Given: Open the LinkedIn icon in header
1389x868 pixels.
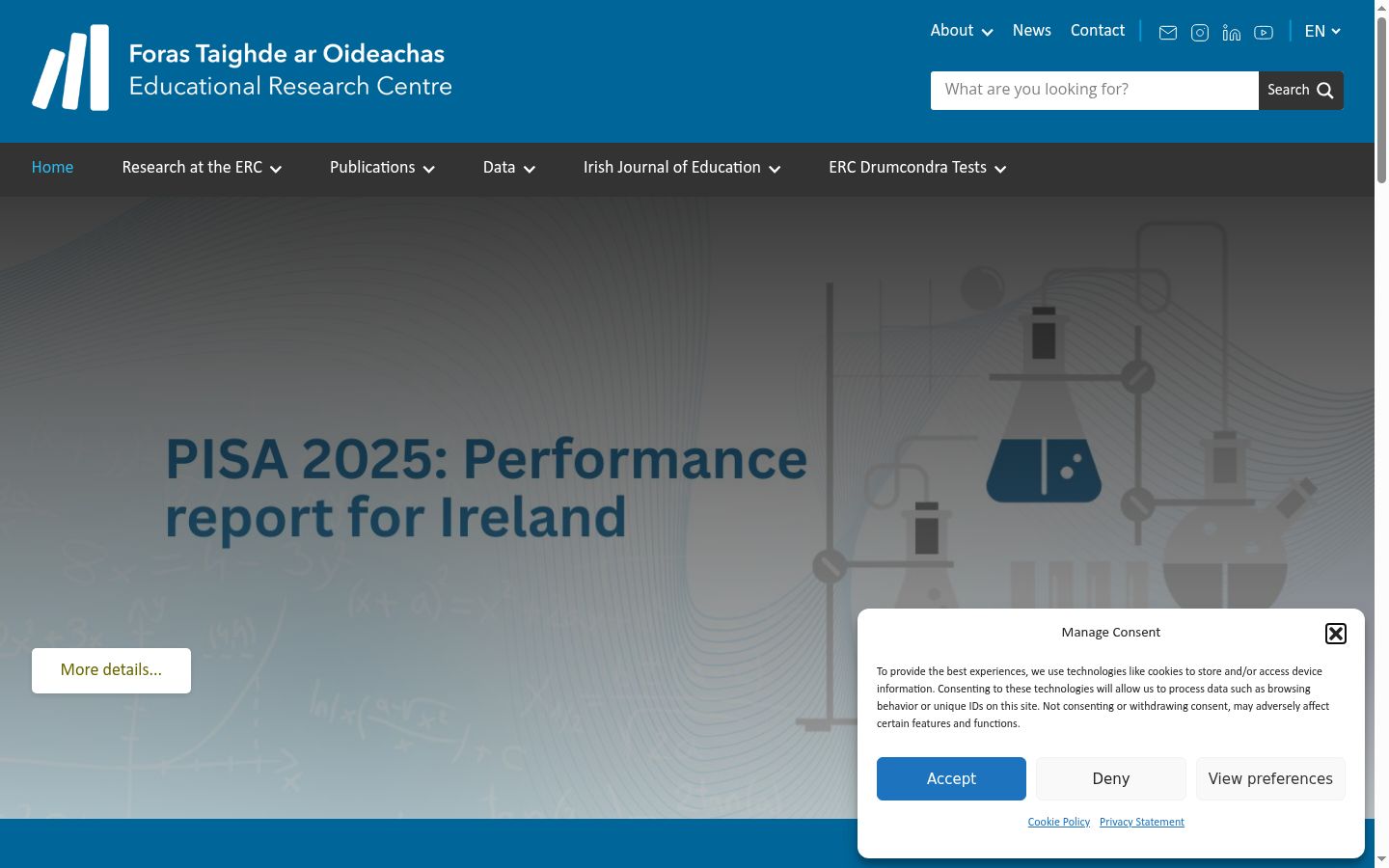Looking at the screenshot, I should click(1232, 33).
